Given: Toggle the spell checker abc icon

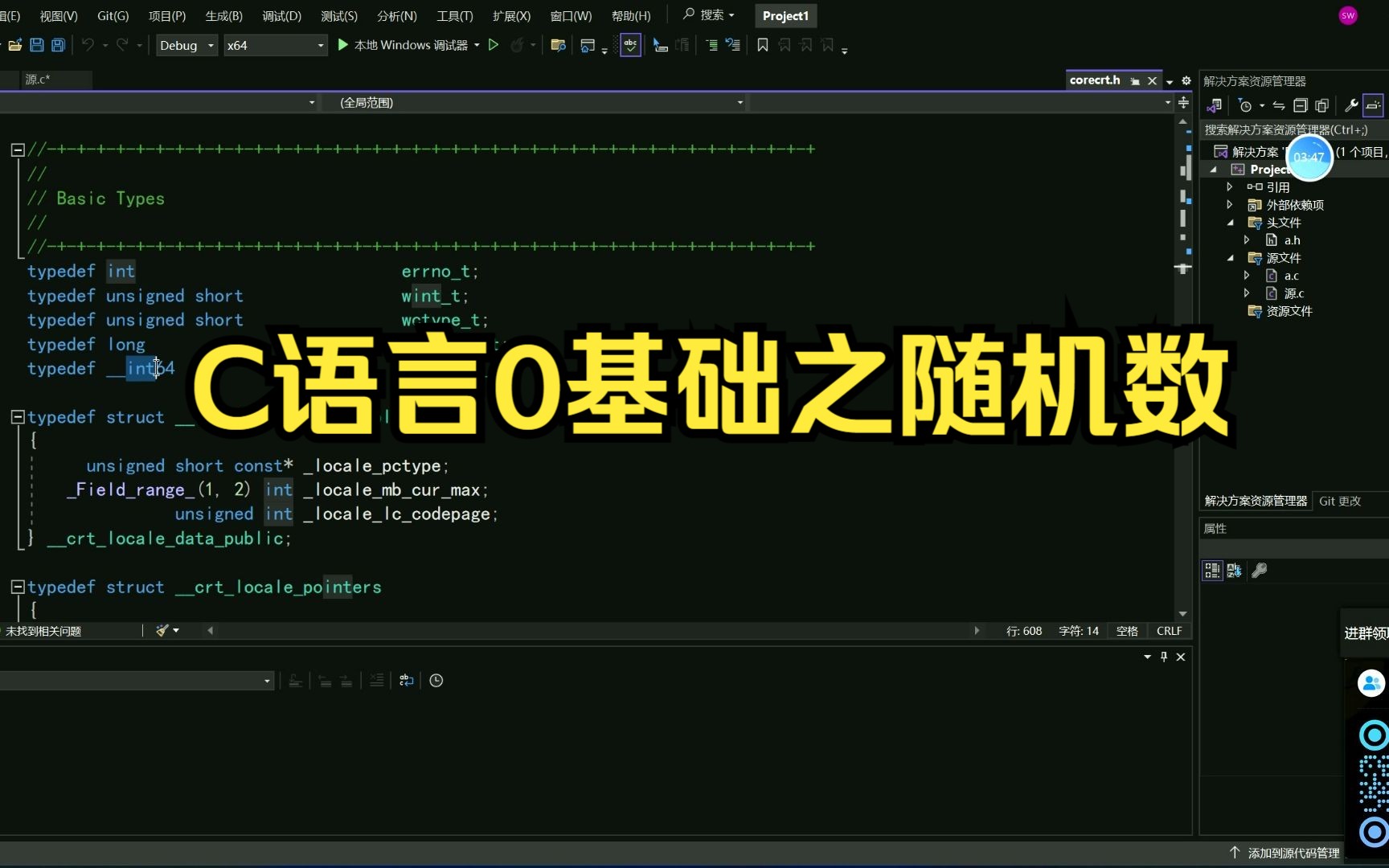Looking at the screenshot, I should [x=630, y=45].
